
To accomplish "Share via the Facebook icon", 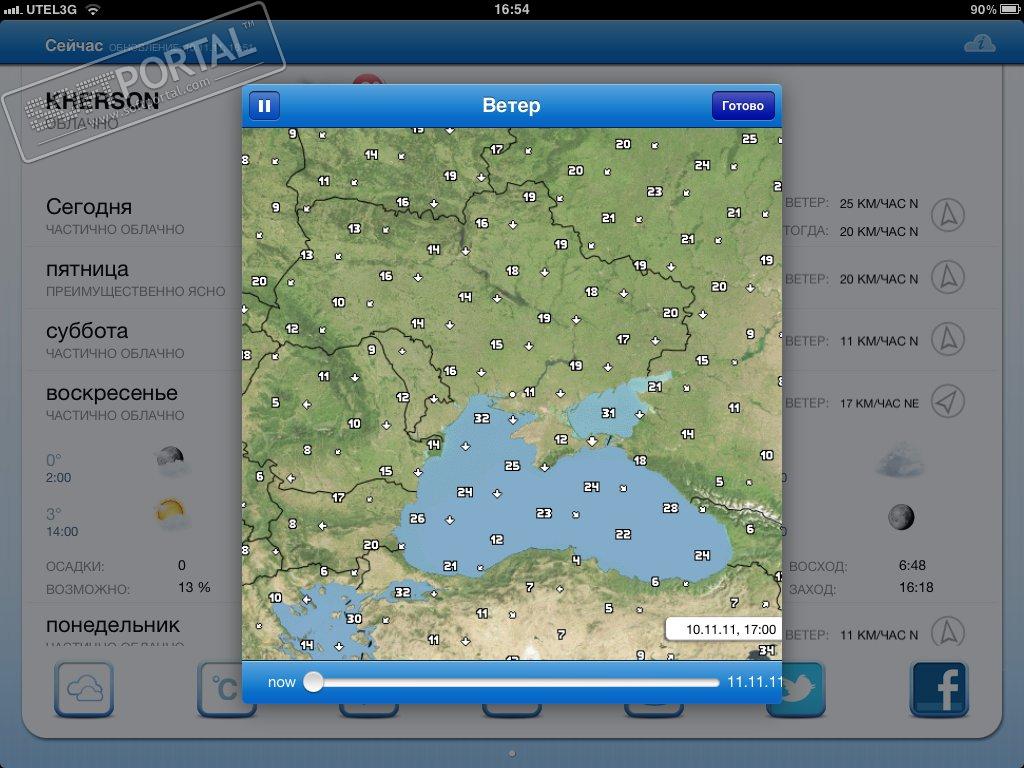I will pyautogui.click(x=939, y=690).
